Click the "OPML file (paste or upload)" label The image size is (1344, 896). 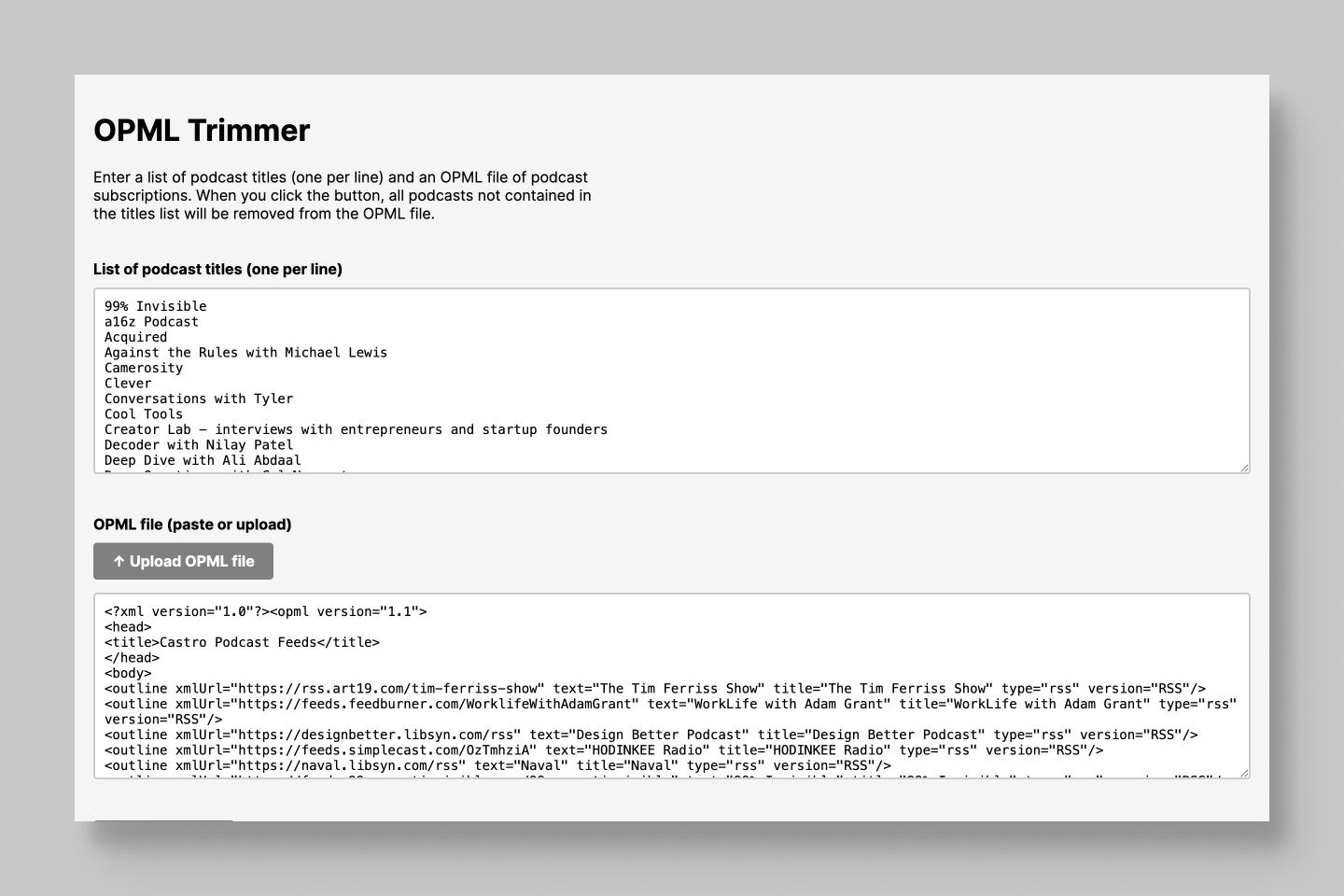click(192, 525)
